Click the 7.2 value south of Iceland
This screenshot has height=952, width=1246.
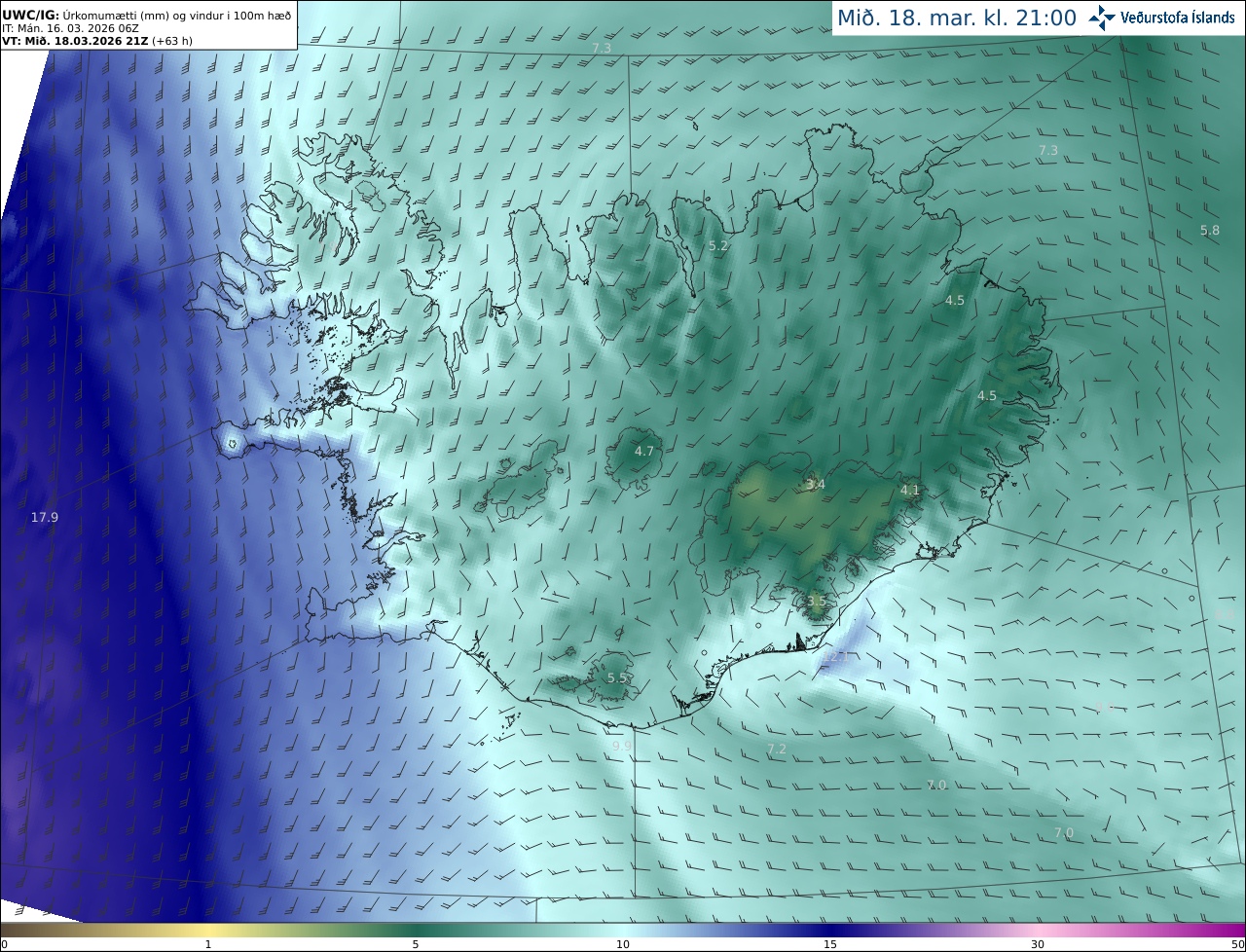[x=776, y=749]
